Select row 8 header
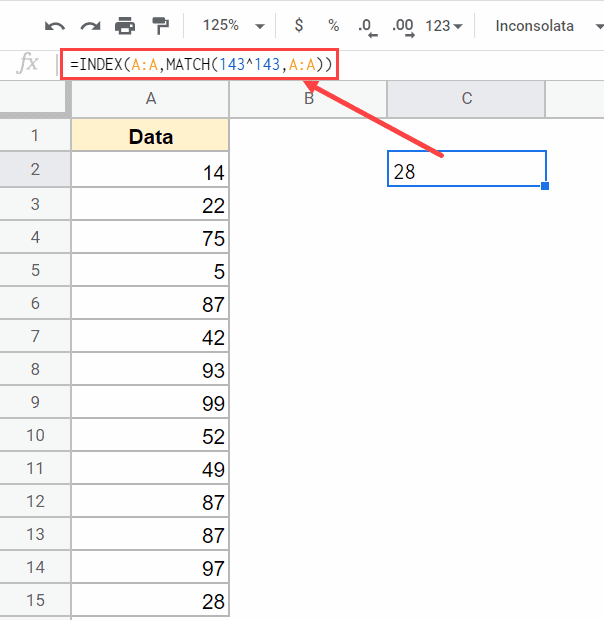 coord(35,369)
